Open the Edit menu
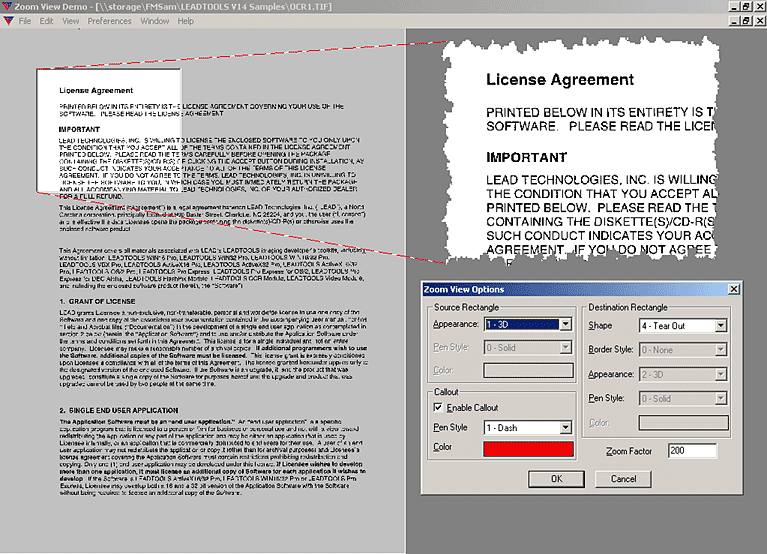The height and width of the screenshot is (554, 767). pos(46,21)
